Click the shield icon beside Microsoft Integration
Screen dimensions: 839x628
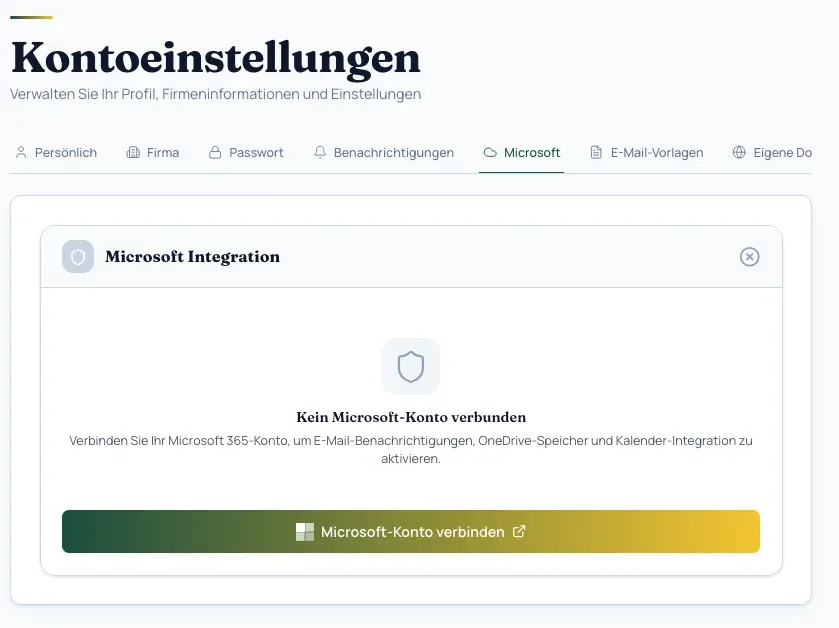click(x=78, y=257)
